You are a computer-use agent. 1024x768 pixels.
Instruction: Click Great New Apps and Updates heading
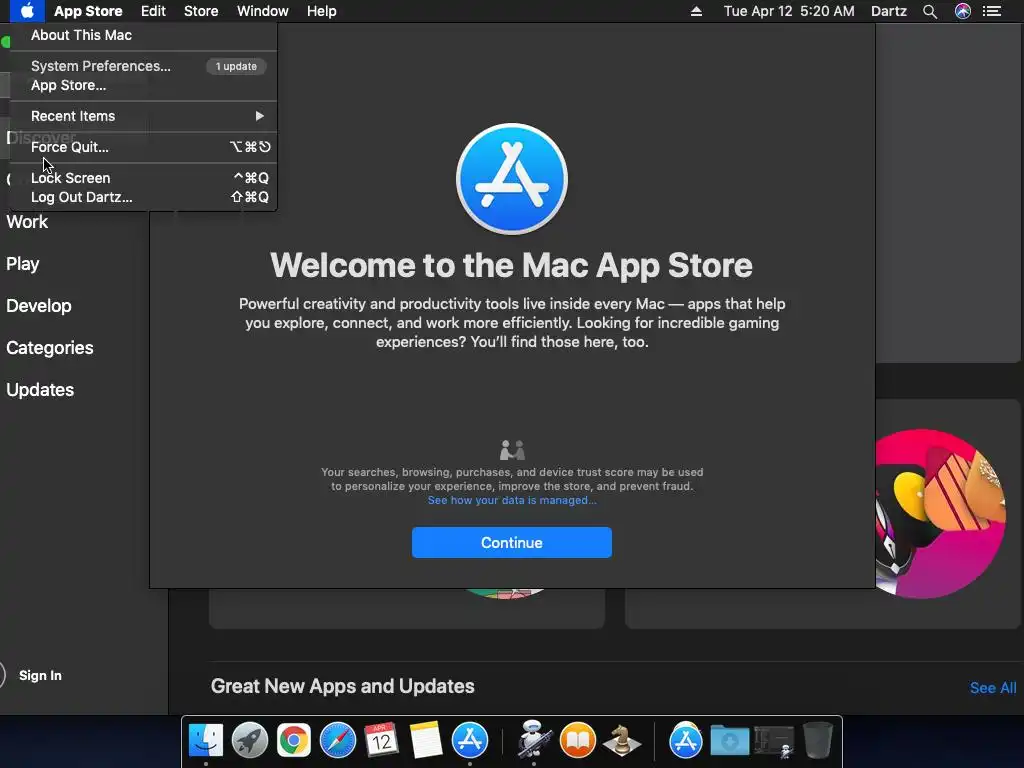tap(343, 686)
